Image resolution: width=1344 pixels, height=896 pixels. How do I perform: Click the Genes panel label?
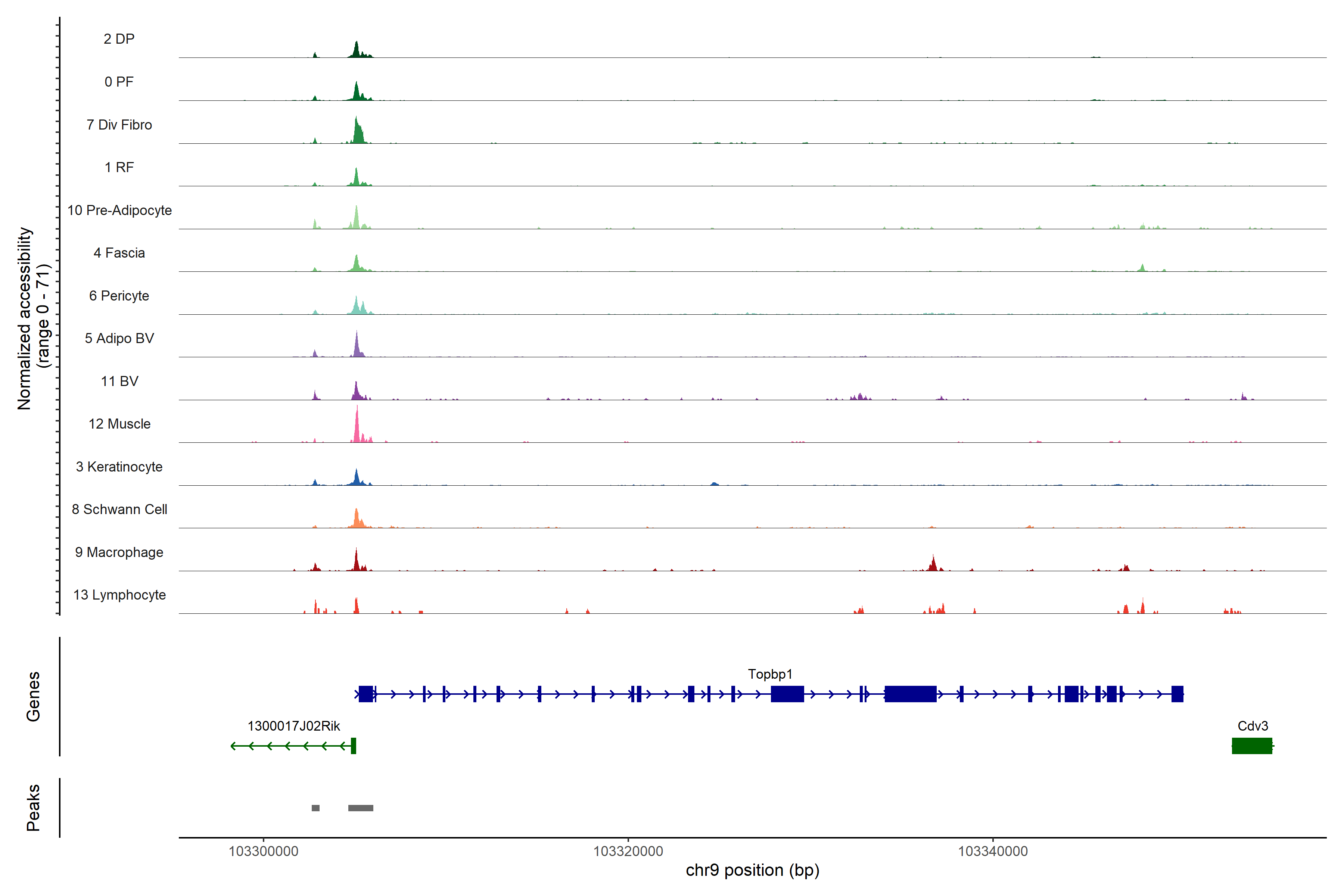point(33,696)
